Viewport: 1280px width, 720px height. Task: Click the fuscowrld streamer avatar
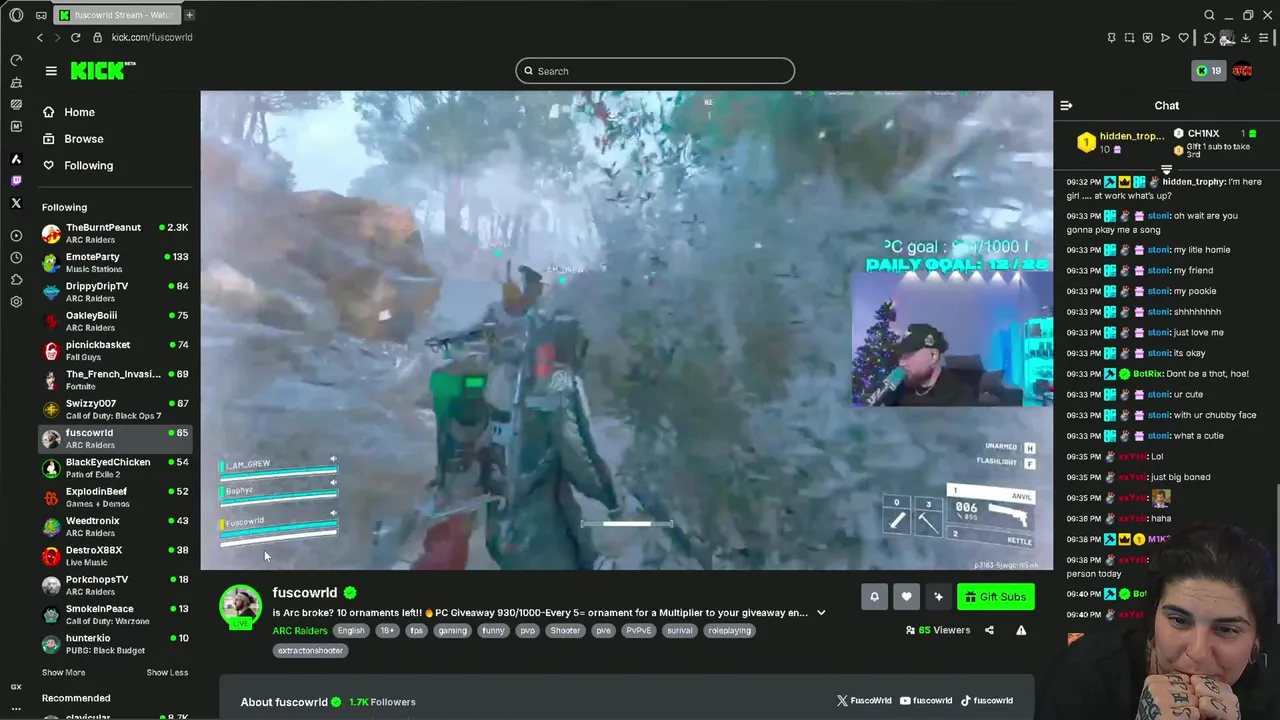tap(241, 605)
